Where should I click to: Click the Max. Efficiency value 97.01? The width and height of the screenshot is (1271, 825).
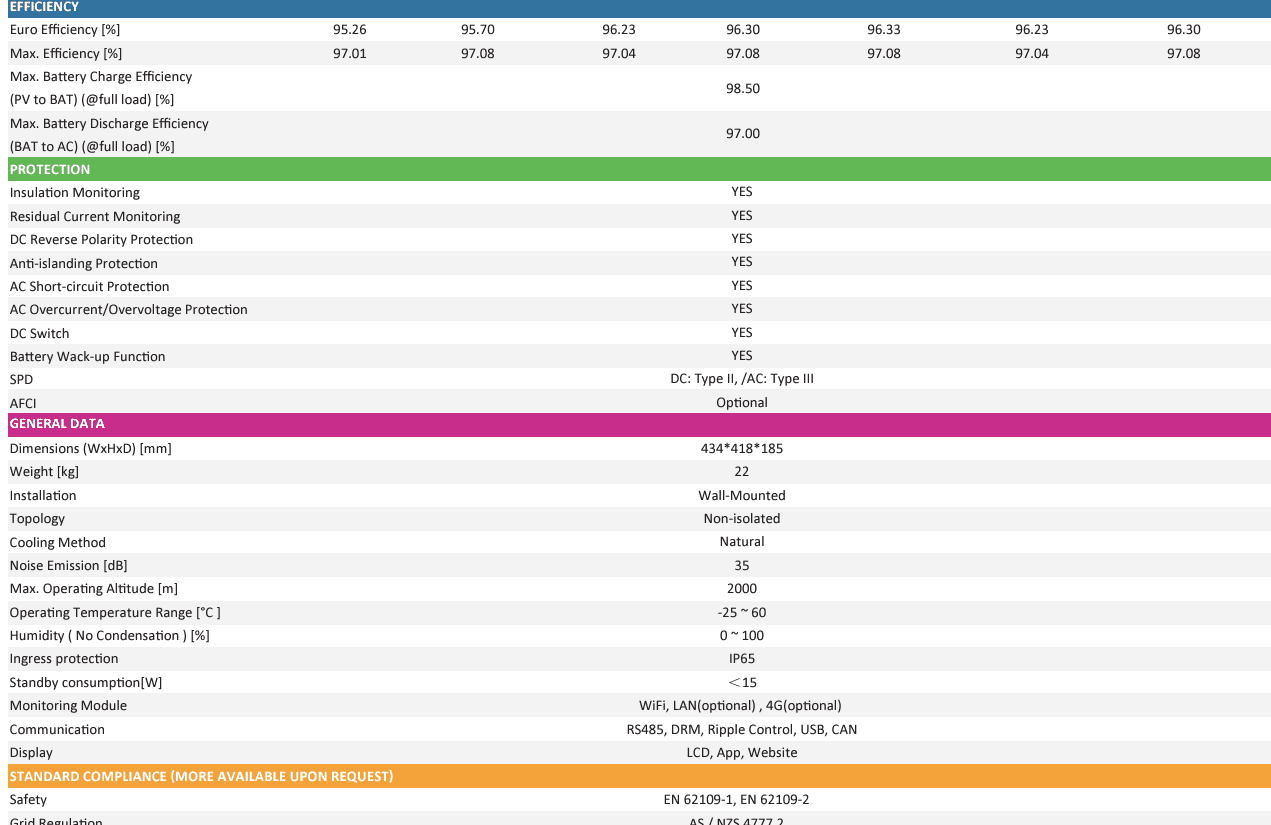(350, 53)
